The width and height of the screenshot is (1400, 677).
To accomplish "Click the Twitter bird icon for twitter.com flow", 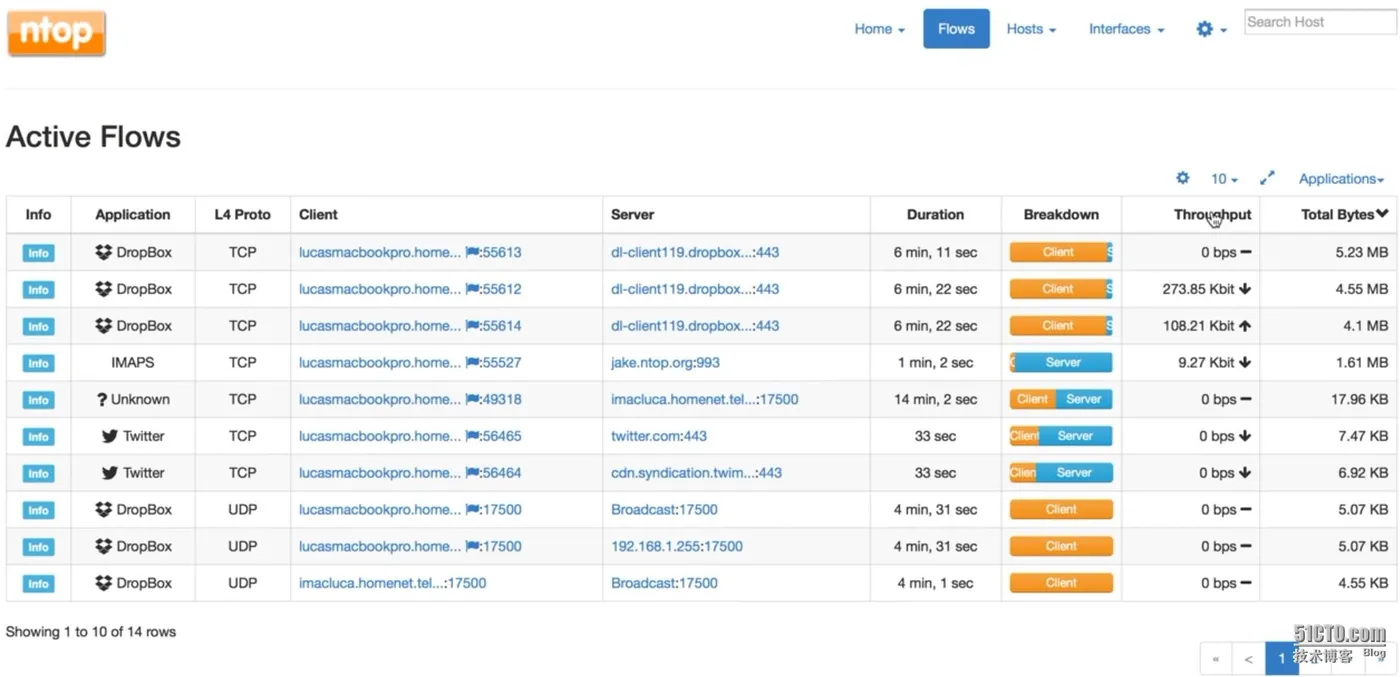I will [110, 436].
